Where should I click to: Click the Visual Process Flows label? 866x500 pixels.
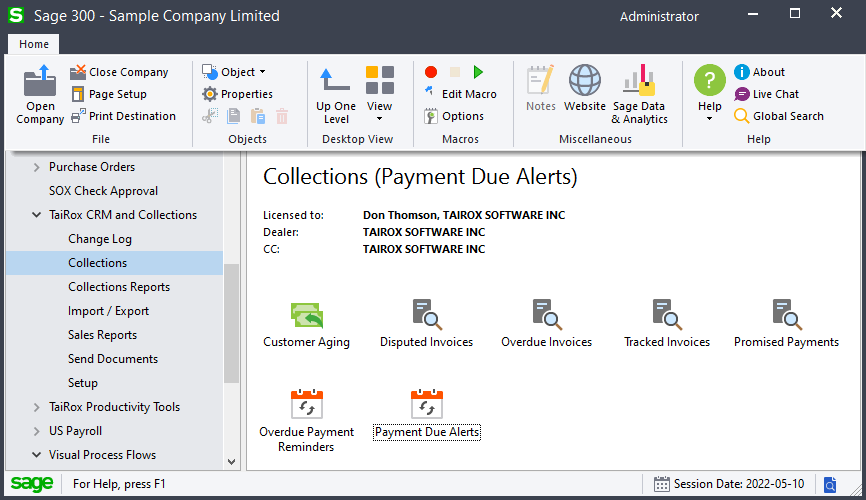(x=102, y=455)
